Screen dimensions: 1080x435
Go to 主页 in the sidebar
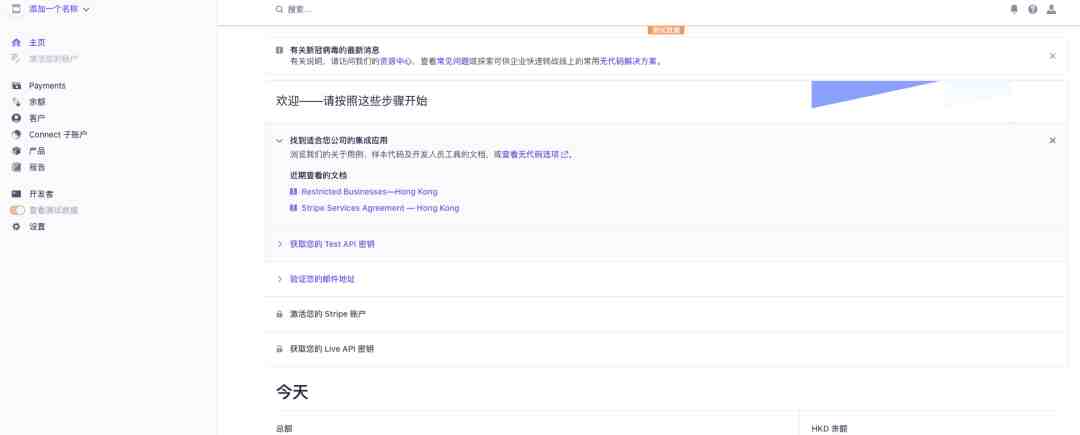(x=37, y=43)
